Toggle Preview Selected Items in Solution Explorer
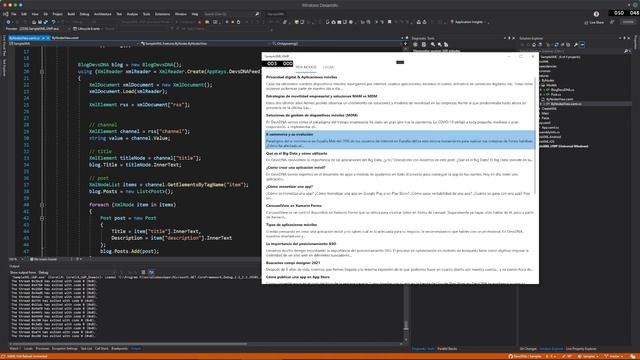This screenshot has width=640, height=360. (582, 44)
